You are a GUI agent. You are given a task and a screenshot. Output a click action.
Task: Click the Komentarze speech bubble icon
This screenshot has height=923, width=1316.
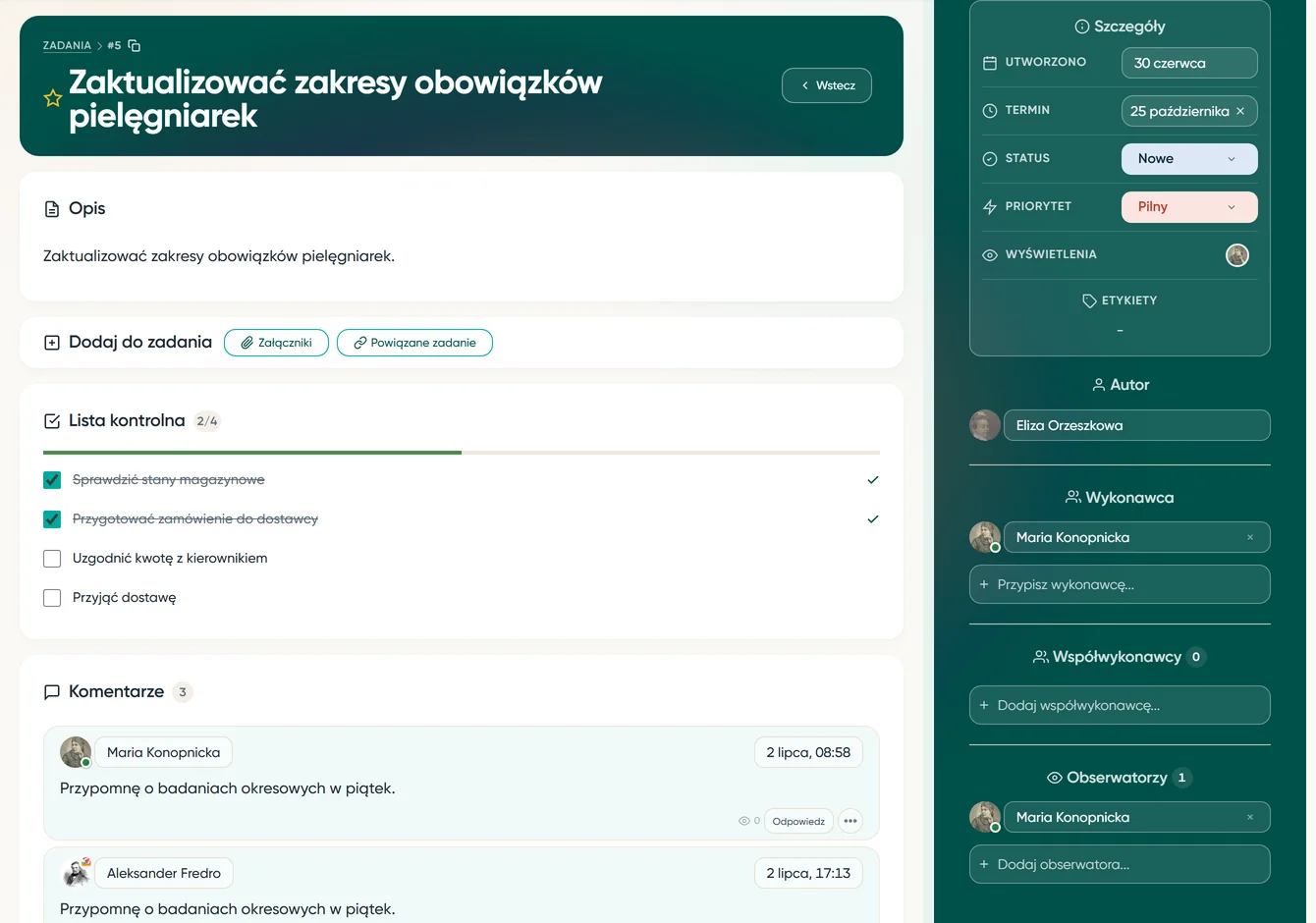52,692
